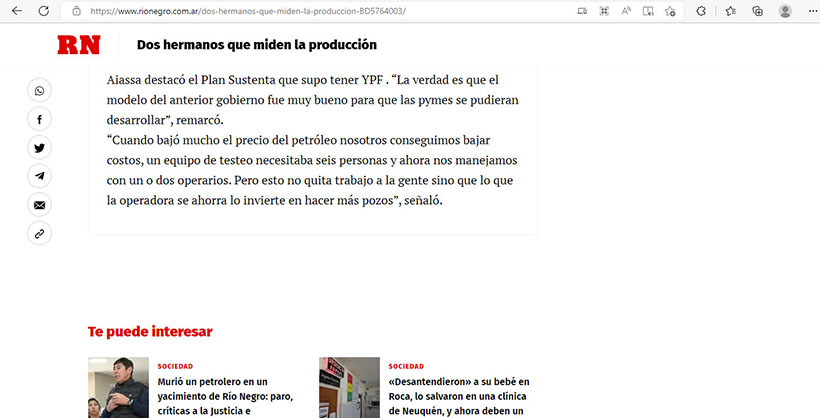The width and height of the screenshot is (820, 418).
Task: Open the Favorites list panel
Action: click(730, 11)
